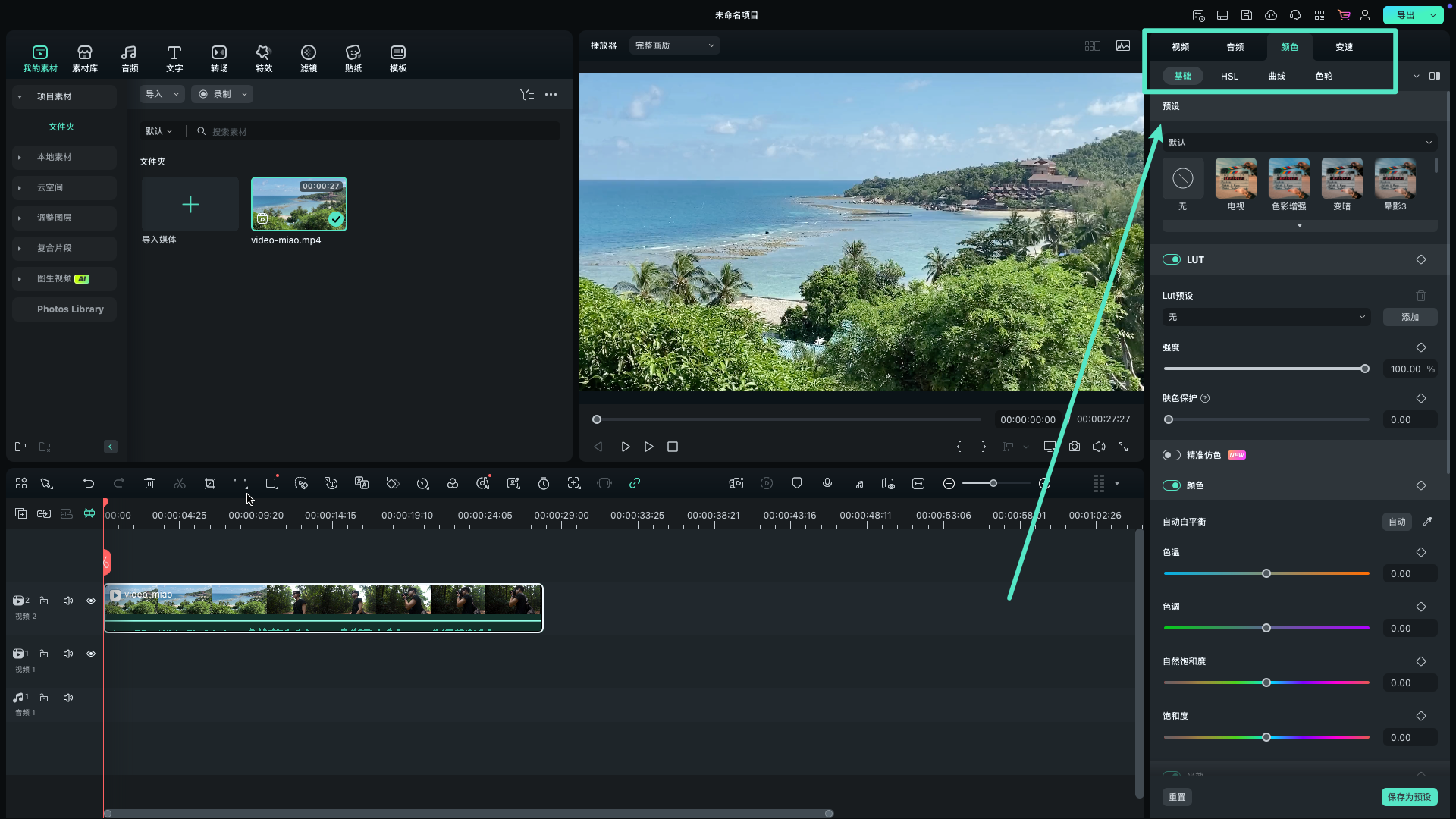This screenshot has height=819, width=1456.
Task: Open the Lut预设 无 dropdown
Action: tap(1266, 317)
